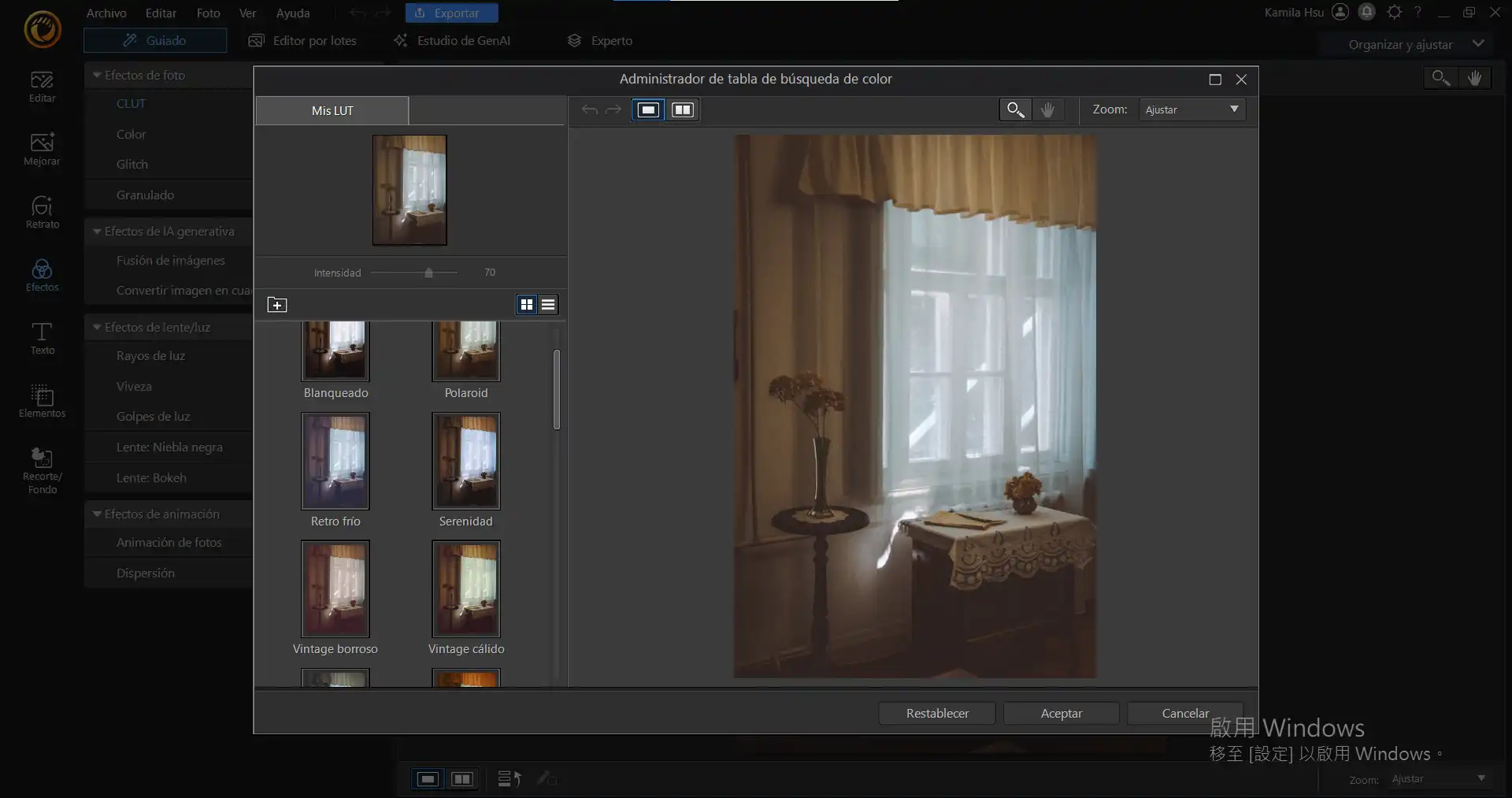This screenshot has width=1512, height=798.
Task: Select the Texto tool
Action: tap(42, 338)
